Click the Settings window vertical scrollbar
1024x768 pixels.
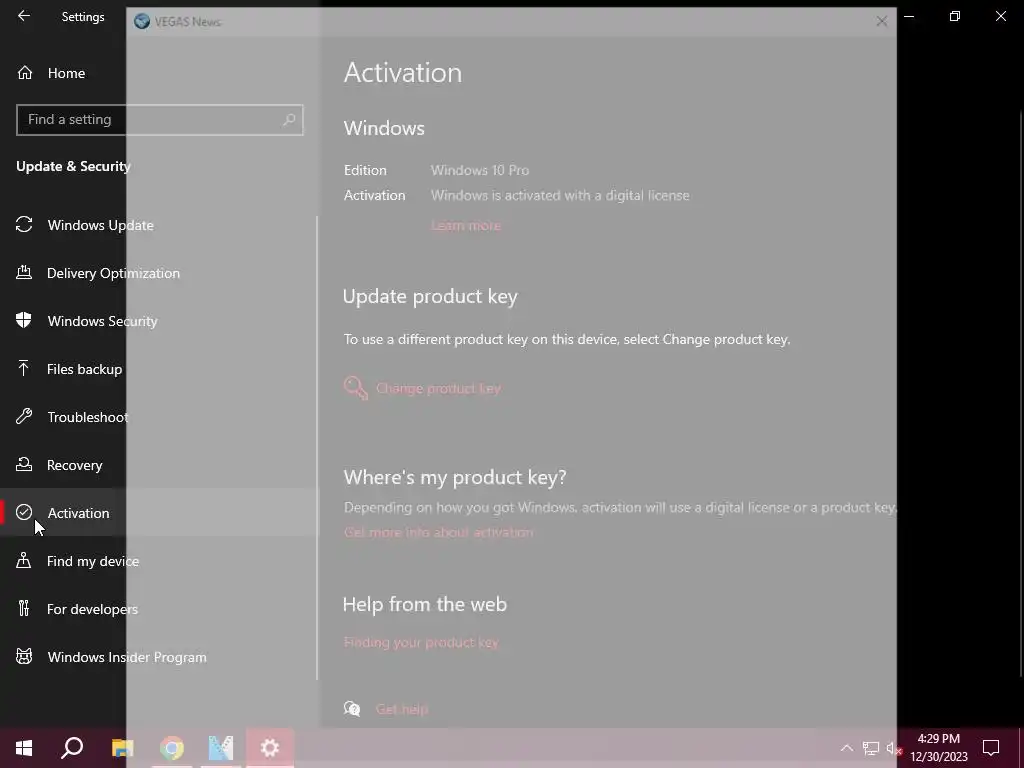click(x=1020, y=392)
